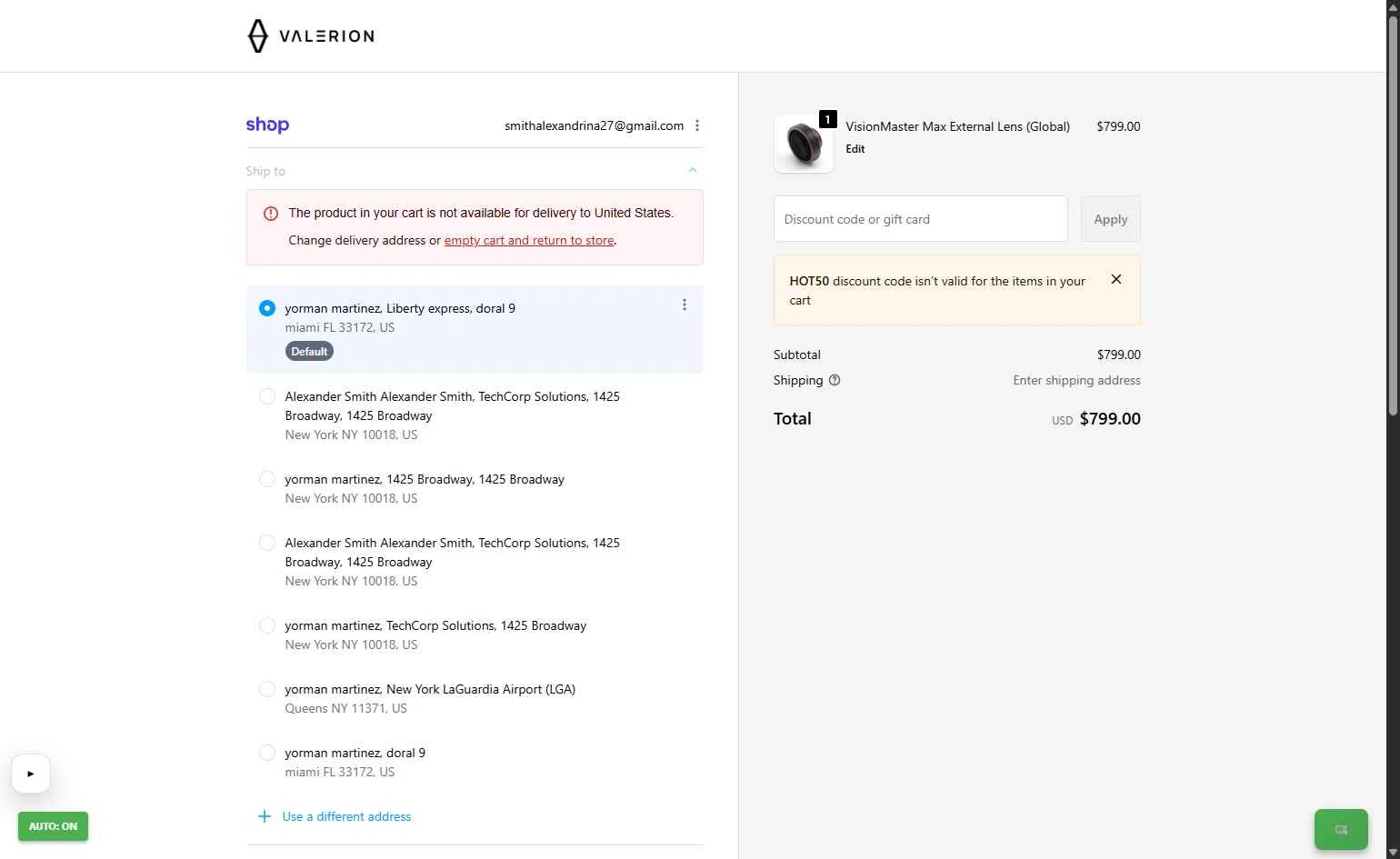Screen dimensions: 1400x859
Task: Open account options menu beside email
Action: 697,125
